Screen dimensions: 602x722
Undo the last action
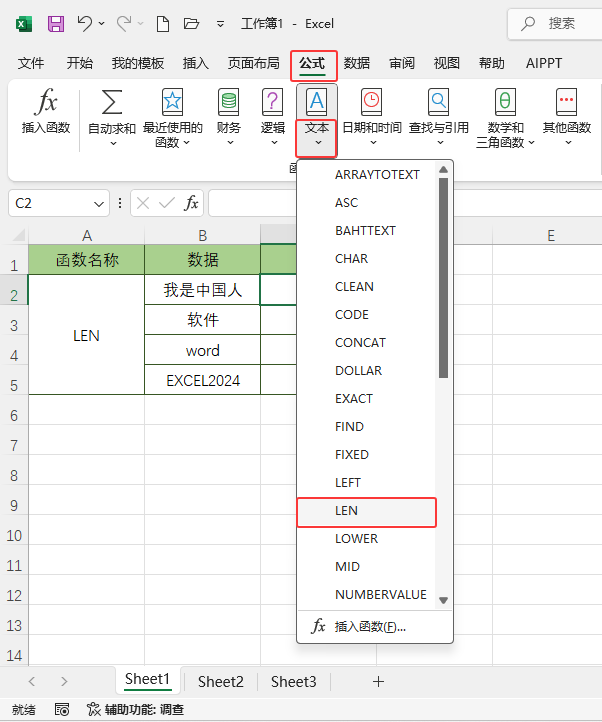[x=85, y=23]
